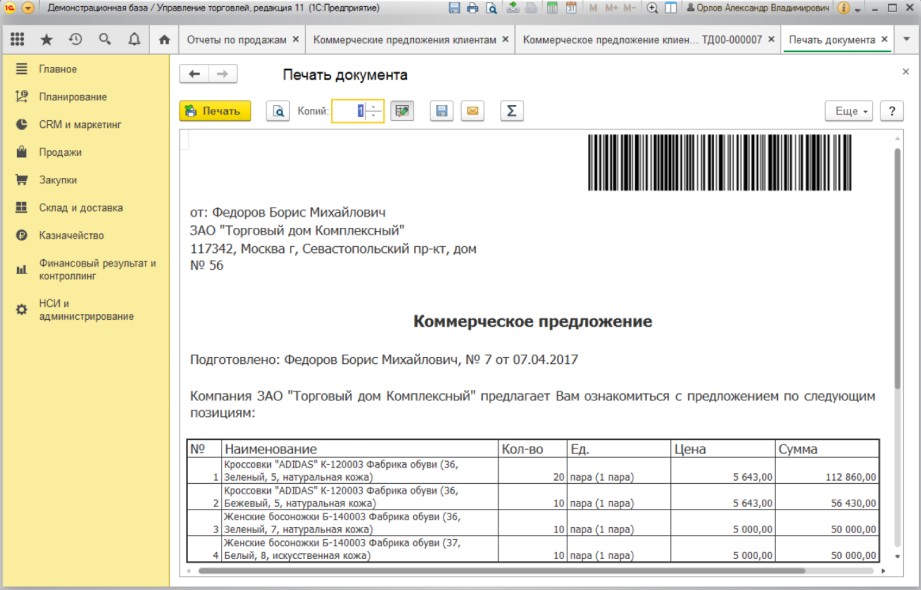Click the search magnifier icon in navigation bar
This screenshot has height=590, width=921.
click(105, 39)
